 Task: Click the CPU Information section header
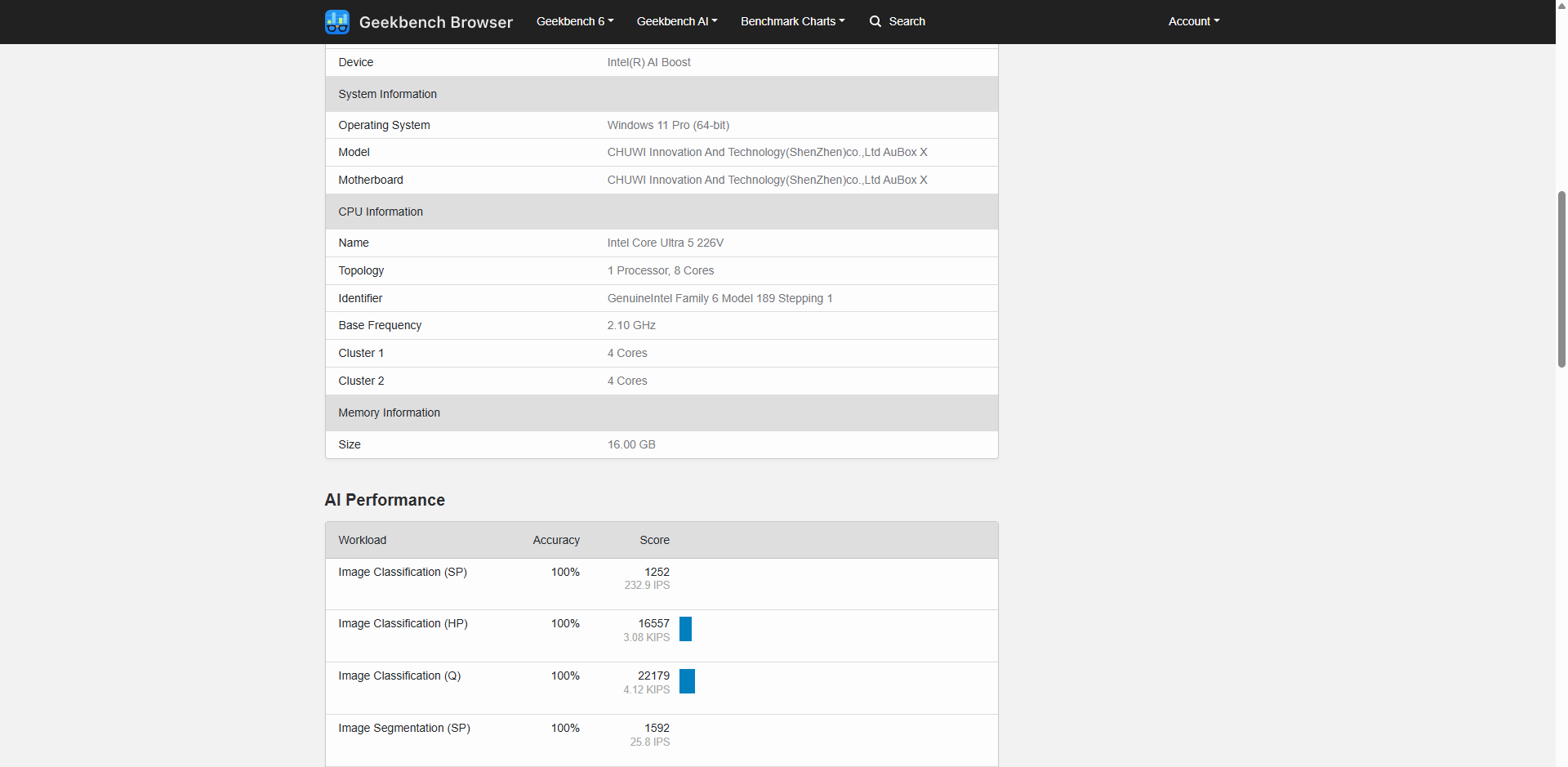661,212
